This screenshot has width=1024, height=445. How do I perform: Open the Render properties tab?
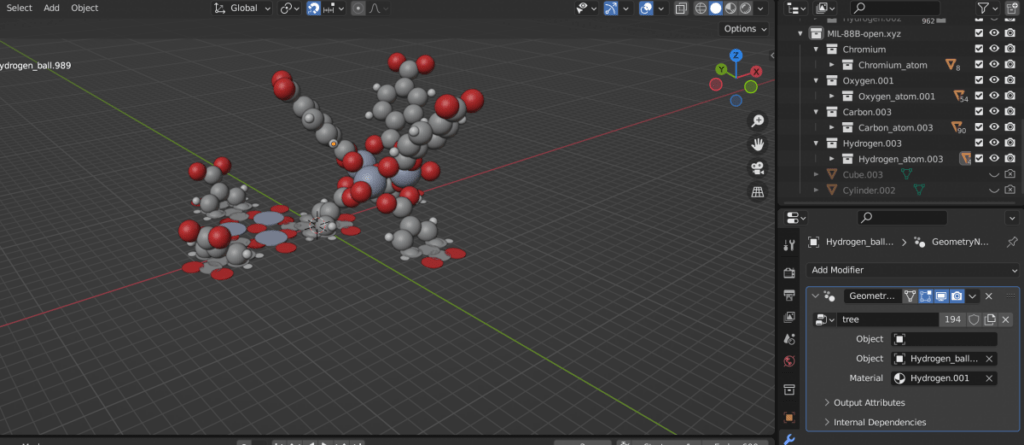point(789,273)
